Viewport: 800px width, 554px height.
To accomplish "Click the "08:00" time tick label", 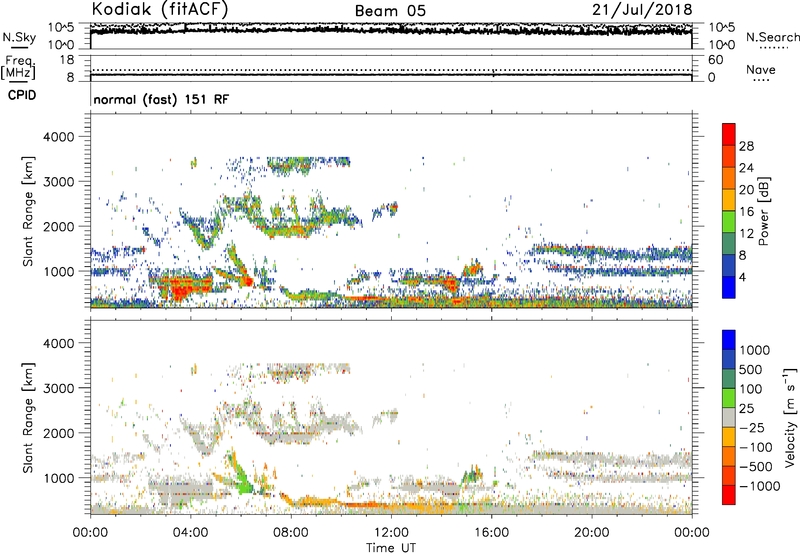I will (x=291, y=533).
